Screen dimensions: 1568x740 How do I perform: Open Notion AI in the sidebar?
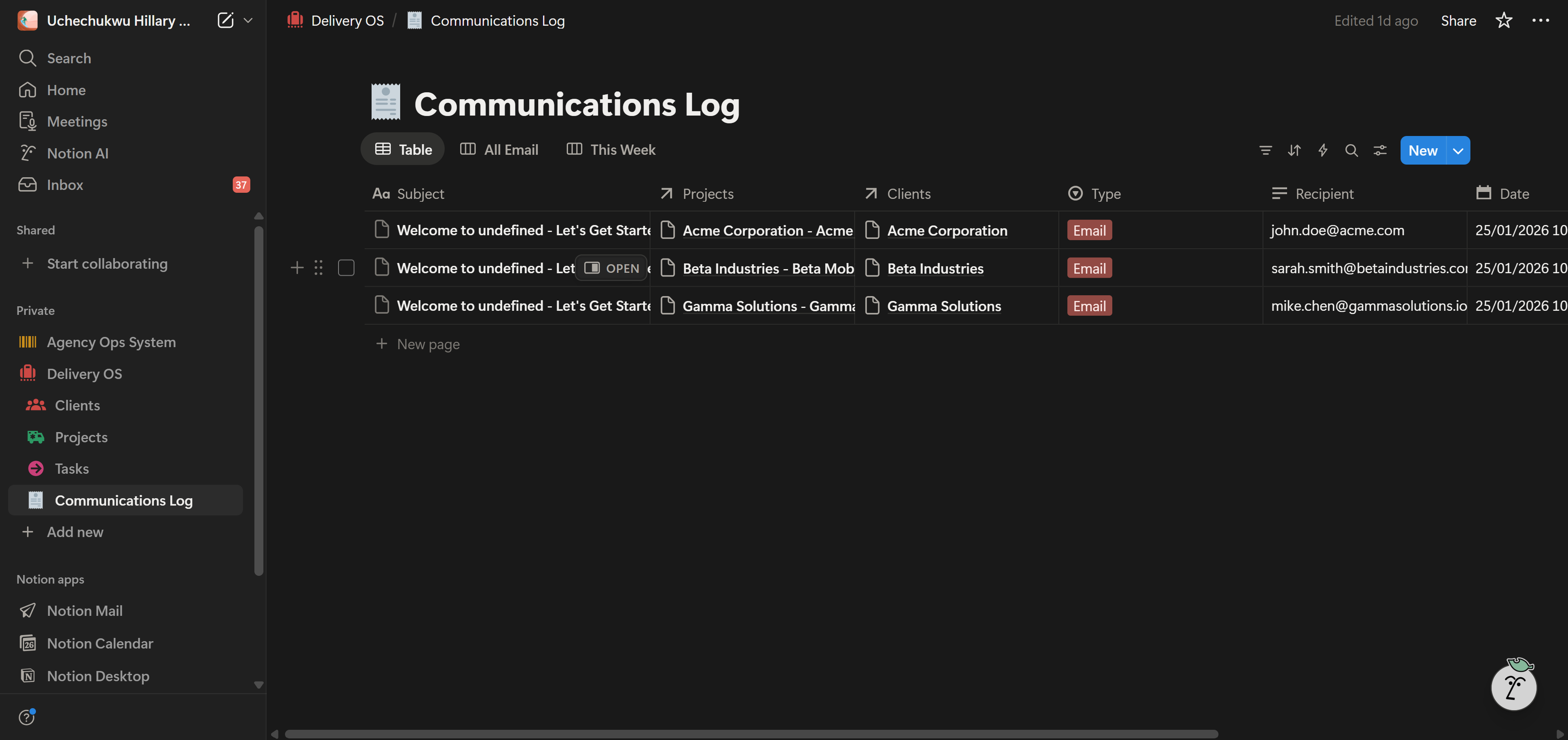[77, 153]
